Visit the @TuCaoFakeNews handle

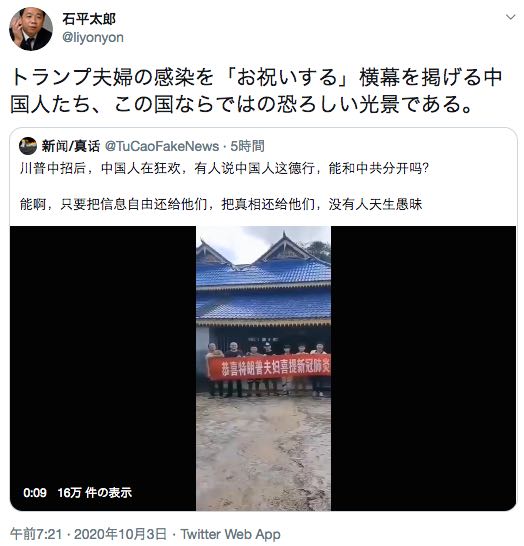[x=162, y=146]
